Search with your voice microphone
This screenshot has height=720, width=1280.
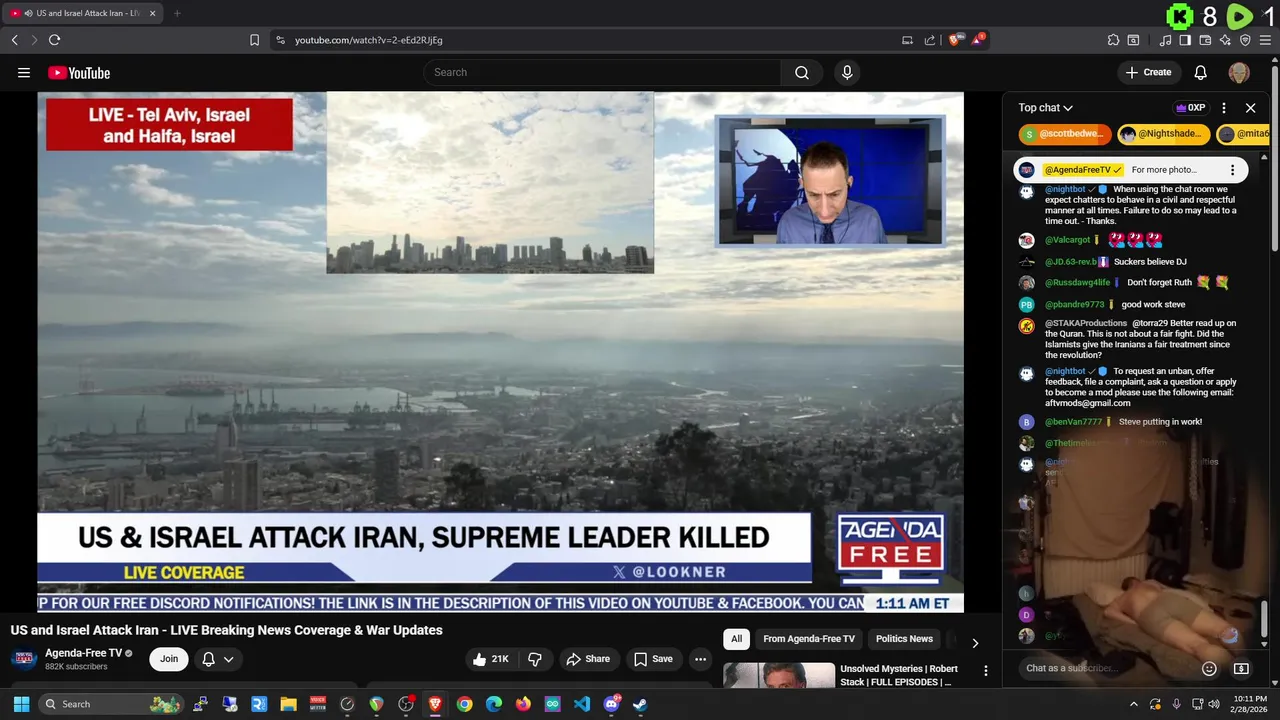[847, 72]
